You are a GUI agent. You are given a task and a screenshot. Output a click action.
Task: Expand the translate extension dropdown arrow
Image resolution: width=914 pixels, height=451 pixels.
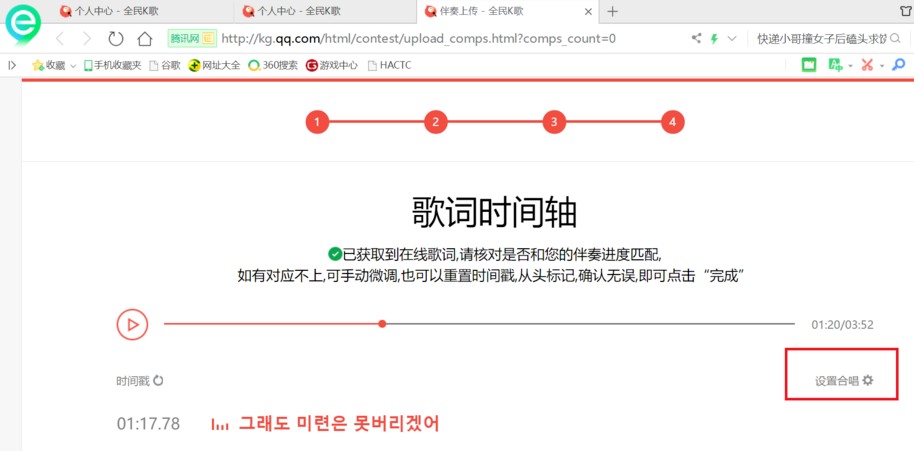click(x=850, y=66)
